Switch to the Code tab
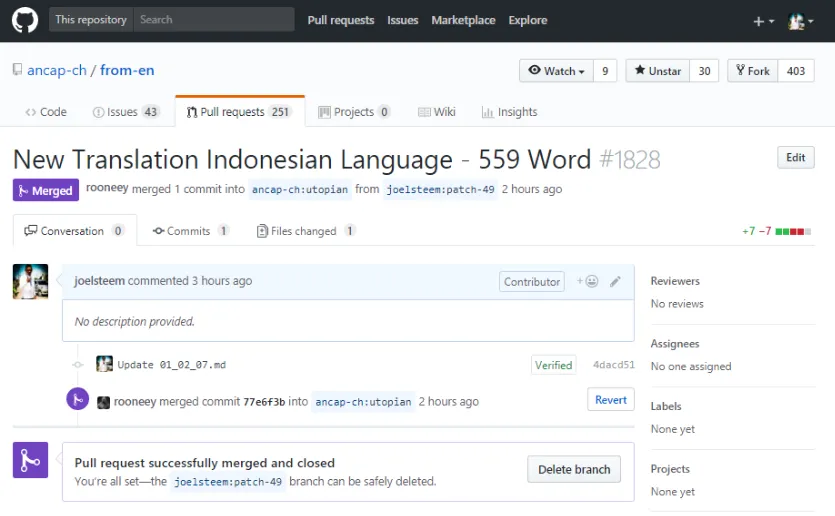This screenshot has width=835, height=516. click(x=46, y=112)
